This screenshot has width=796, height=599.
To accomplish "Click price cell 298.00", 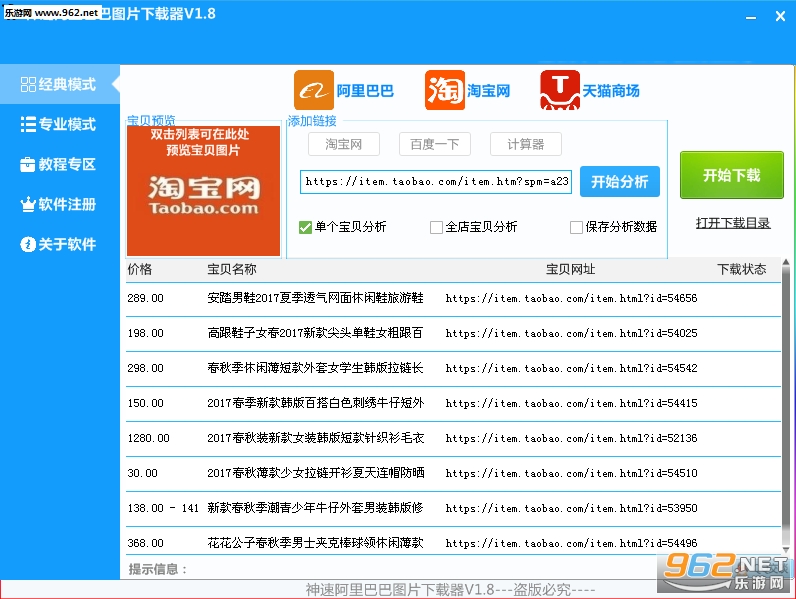I will click(x=146, y=369).
